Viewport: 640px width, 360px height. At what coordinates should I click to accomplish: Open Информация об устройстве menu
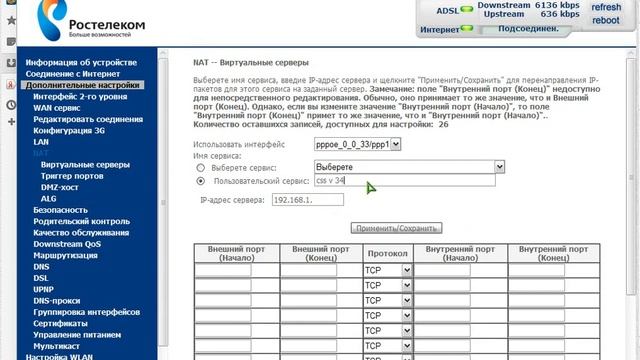click(81, 62)
